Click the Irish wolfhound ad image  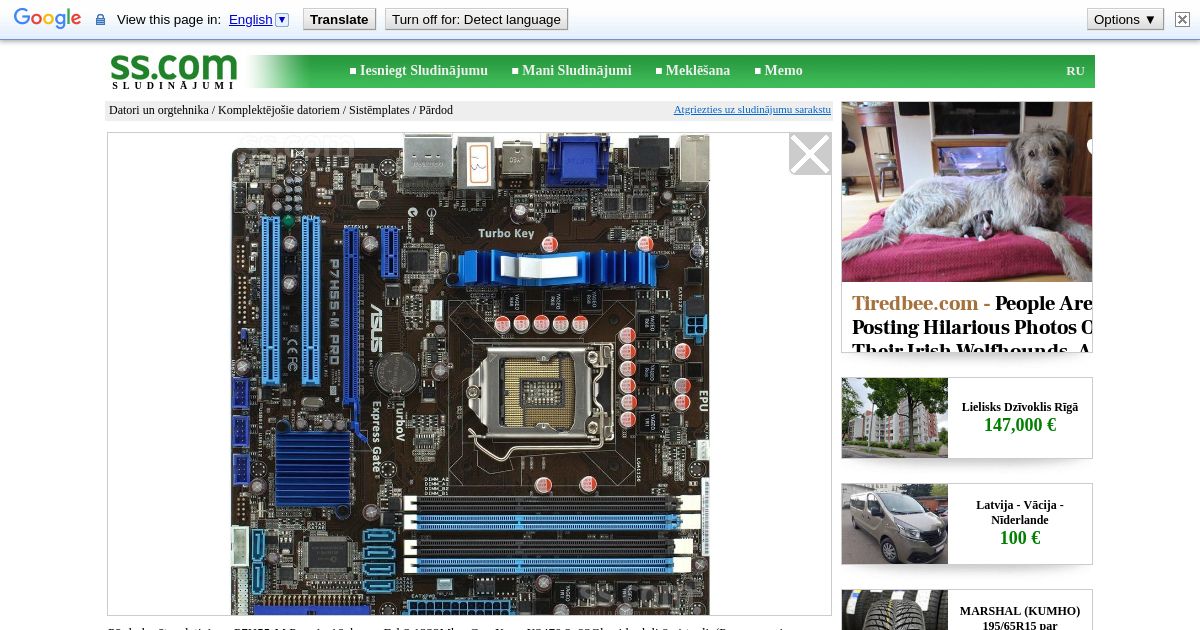[967, 192]
